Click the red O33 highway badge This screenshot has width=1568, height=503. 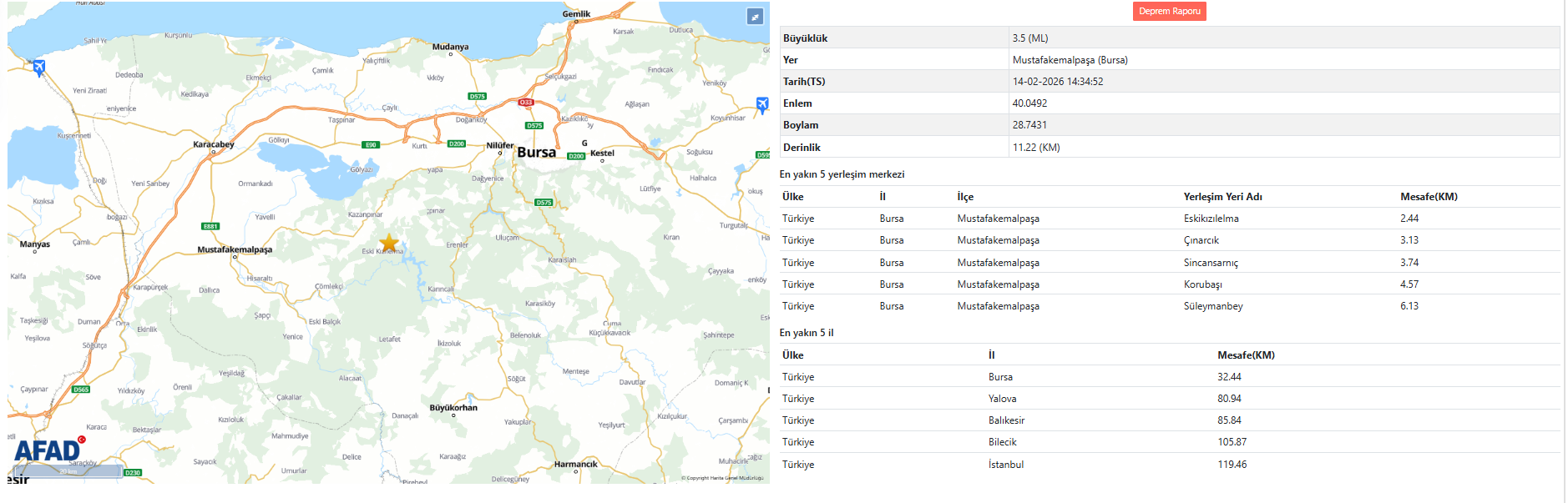(x=526, y=103)
